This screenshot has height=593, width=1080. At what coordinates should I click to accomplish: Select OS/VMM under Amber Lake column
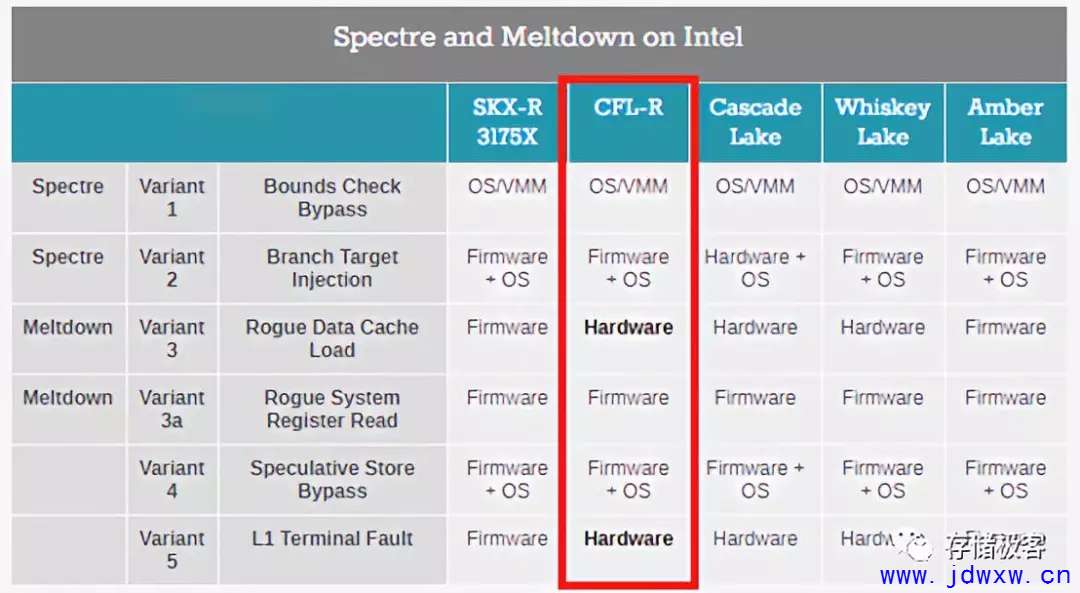[x=1006, y=186]
